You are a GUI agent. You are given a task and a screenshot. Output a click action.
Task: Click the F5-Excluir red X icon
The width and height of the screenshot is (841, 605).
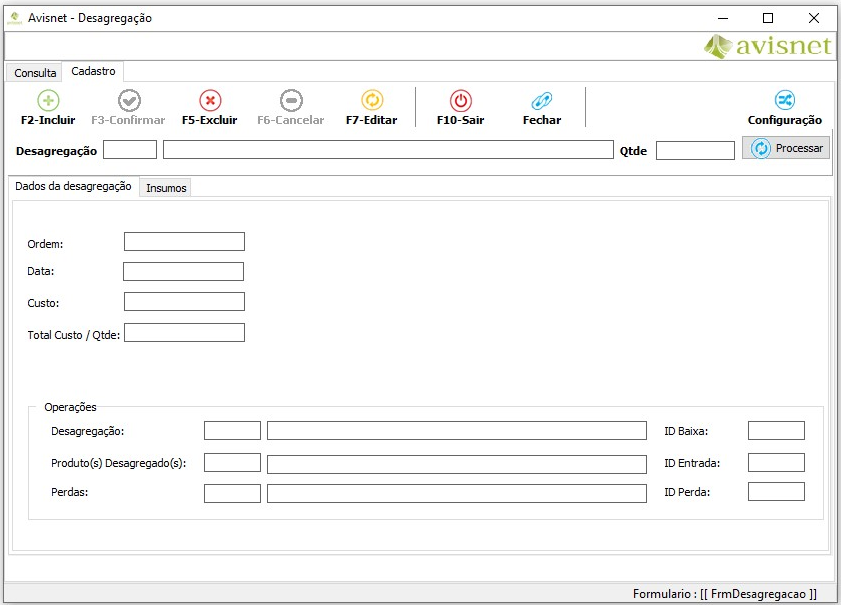(x=210, y=100)
